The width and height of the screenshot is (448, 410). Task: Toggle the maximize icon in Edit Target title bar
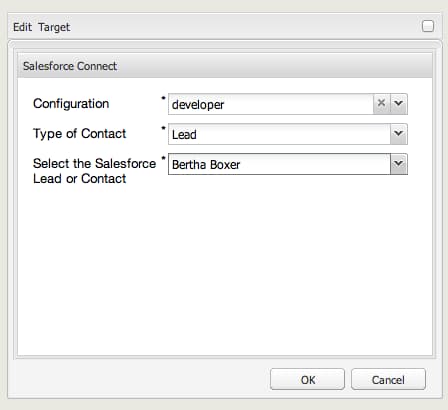(428, 26)
